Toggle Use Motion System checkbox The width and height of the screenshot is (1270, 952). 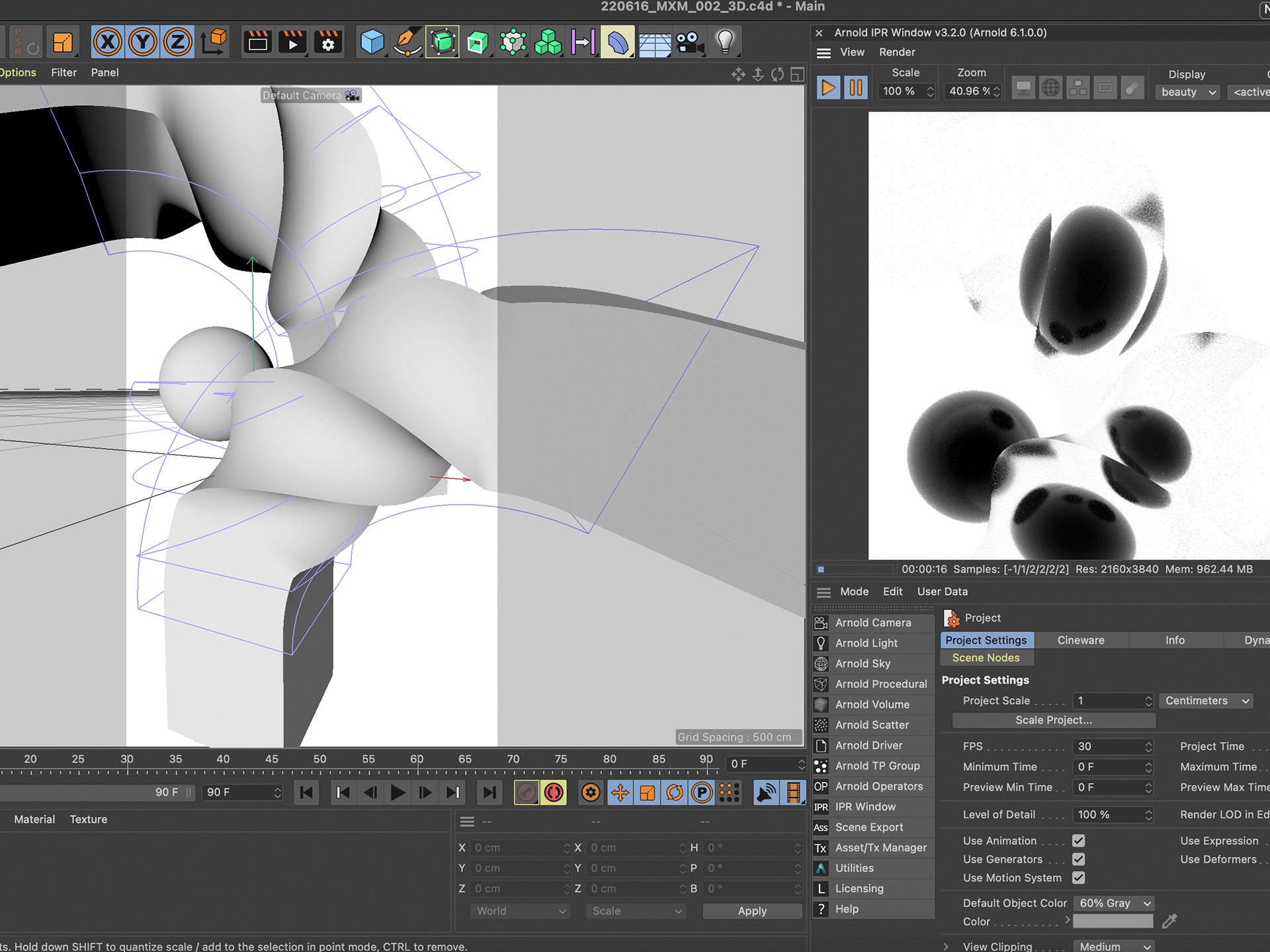1078,878
